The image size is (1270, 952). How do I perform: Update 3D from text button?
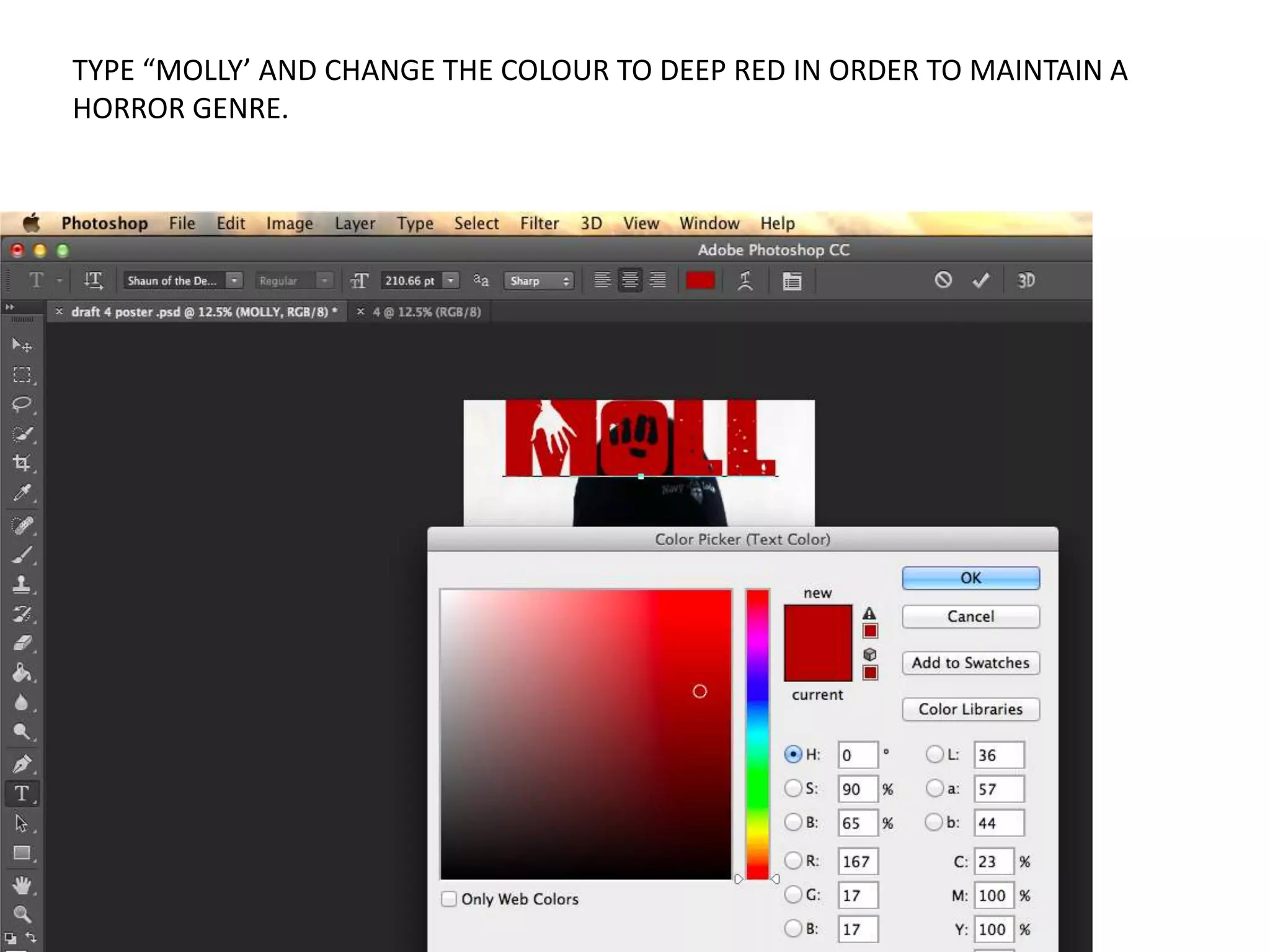pos(1026,281)
